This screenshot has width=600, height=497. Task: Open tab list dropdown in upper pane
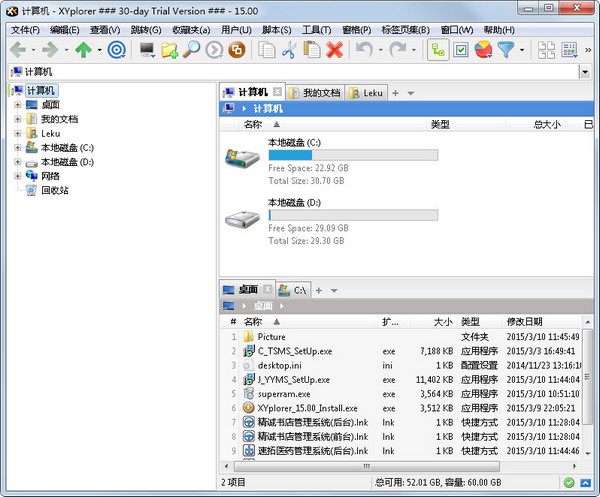(411, 93)
